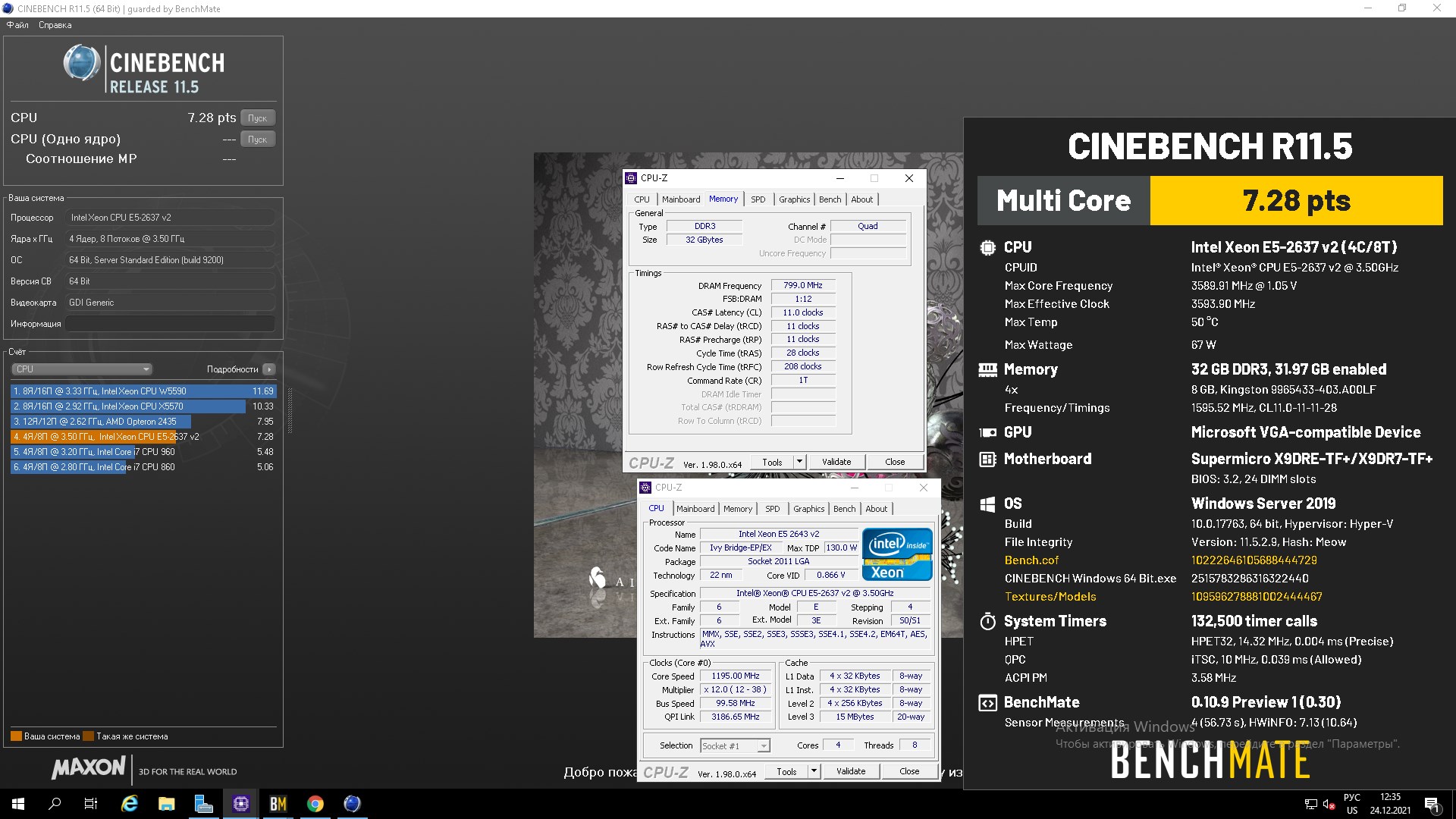1456x819 pixels.
Task: Open notification center icon
Action: point(1432,804)
